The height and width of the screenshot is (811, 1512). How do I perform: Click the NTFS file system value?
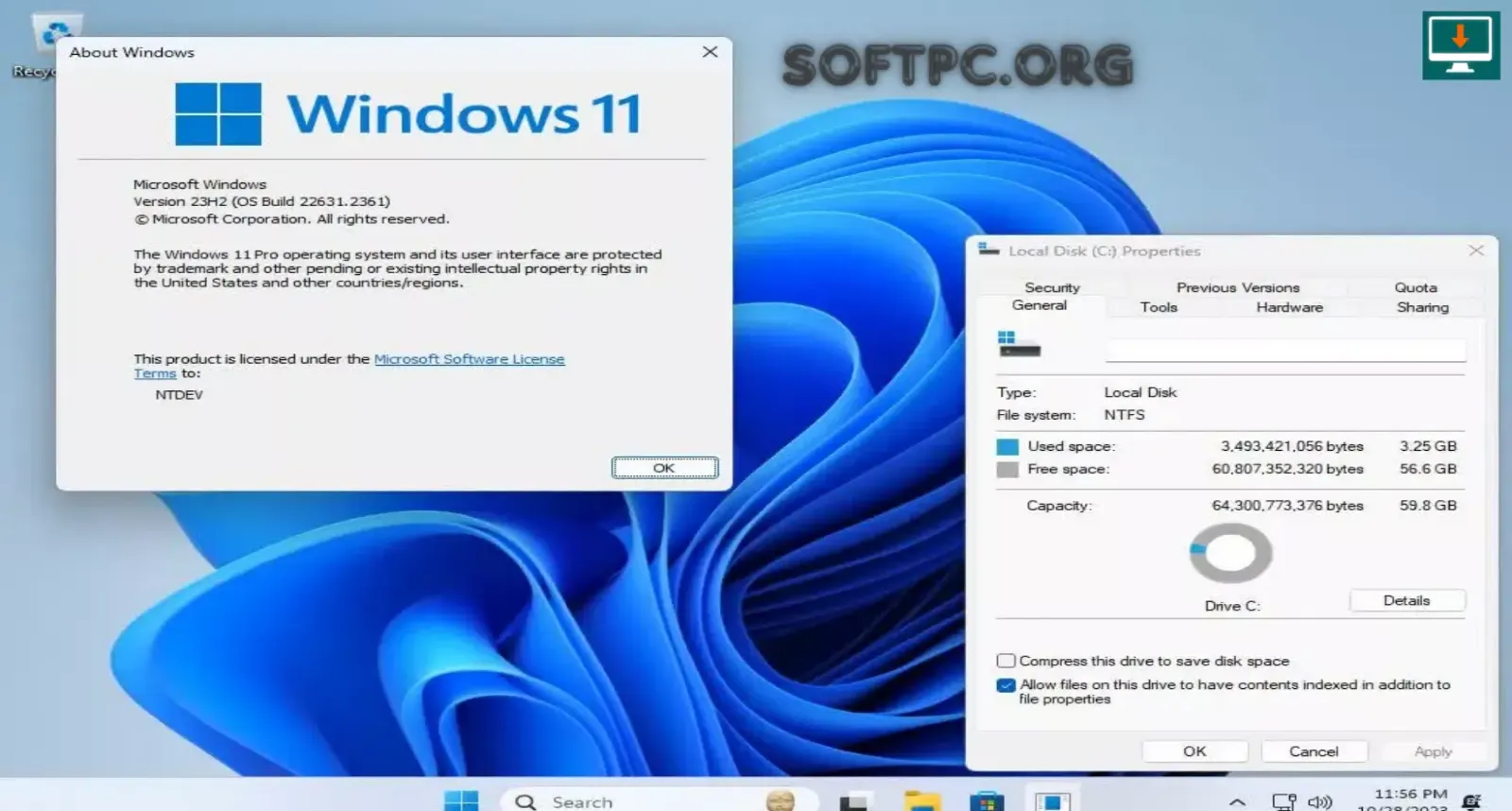coord(1125,415)
